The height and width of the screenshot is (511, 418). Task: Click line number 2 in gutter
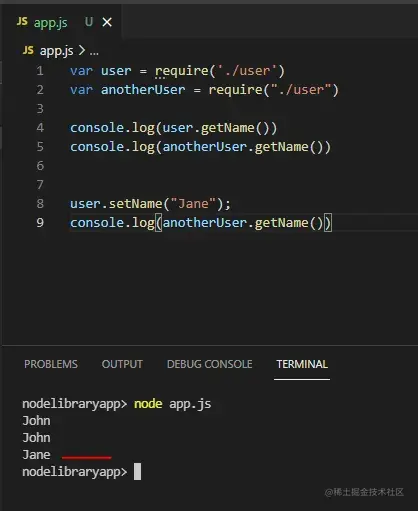pos(40,90)
